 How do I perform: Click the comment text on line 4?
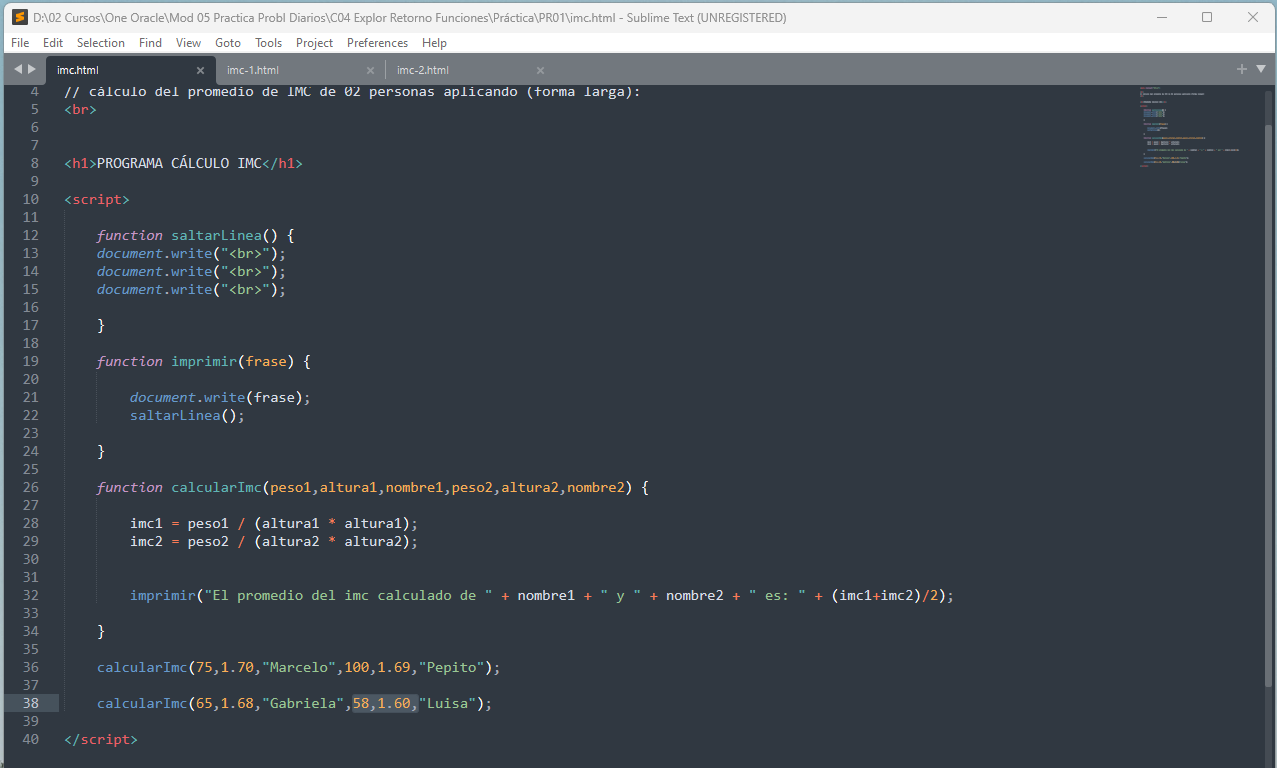pos(352,91)
